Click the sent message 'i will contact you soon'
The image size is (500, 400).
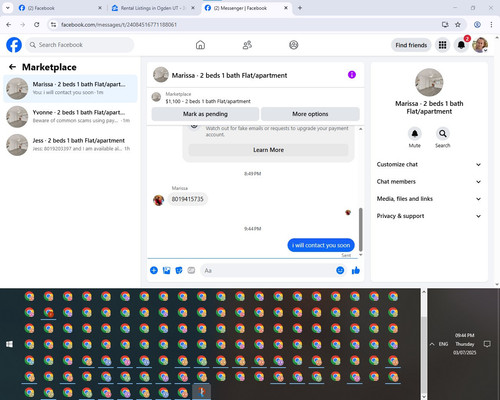click(x=321, y=245)
